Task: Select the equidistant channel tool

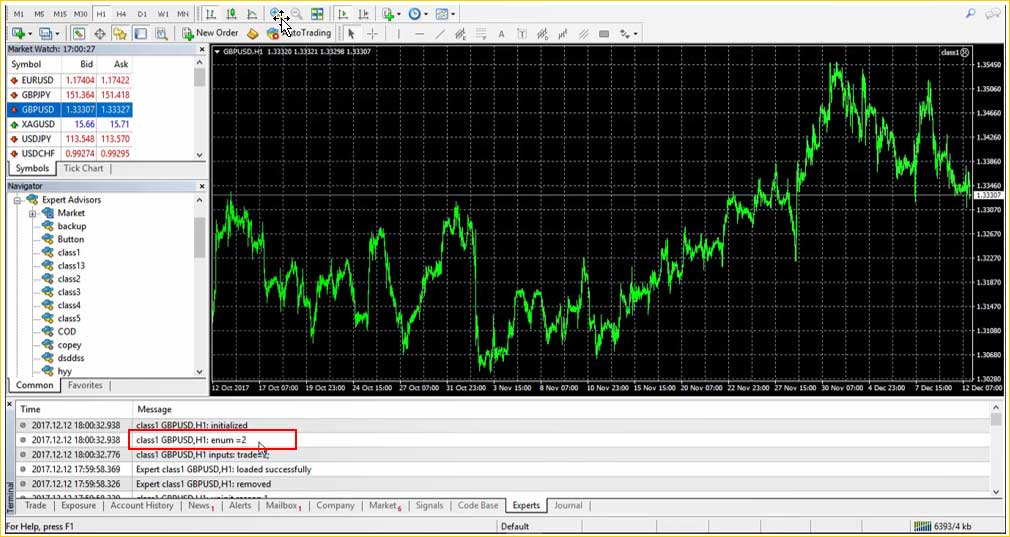Action: coord(461,33)
